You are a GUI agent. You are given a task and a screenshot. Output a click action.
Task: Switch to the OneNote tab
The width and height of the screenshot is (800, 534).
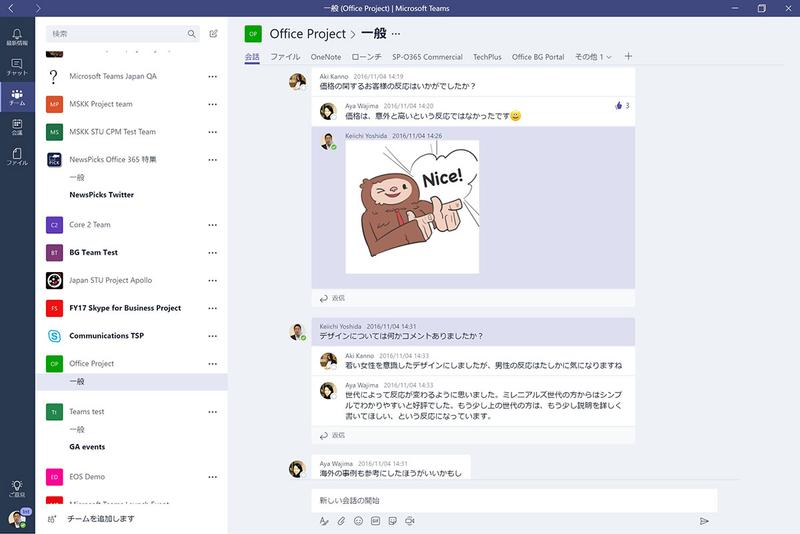326,57
